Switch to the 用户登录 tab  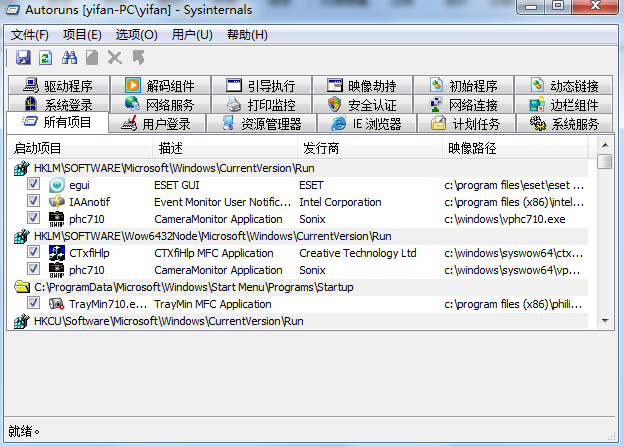(157, 124)
